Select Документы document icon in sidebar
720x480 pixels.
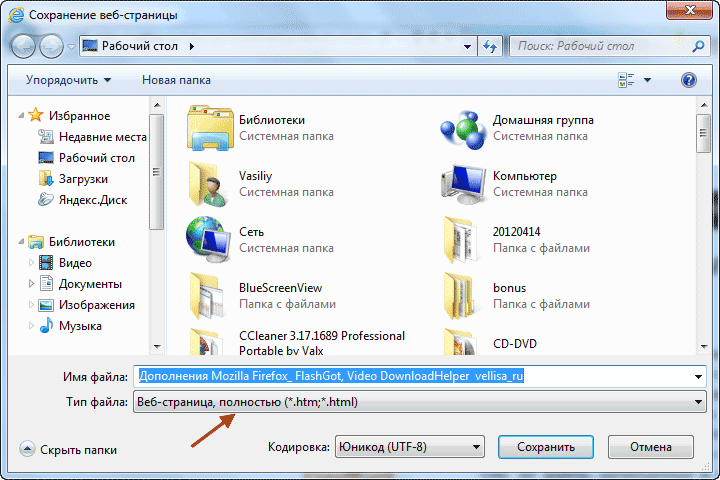46,284
